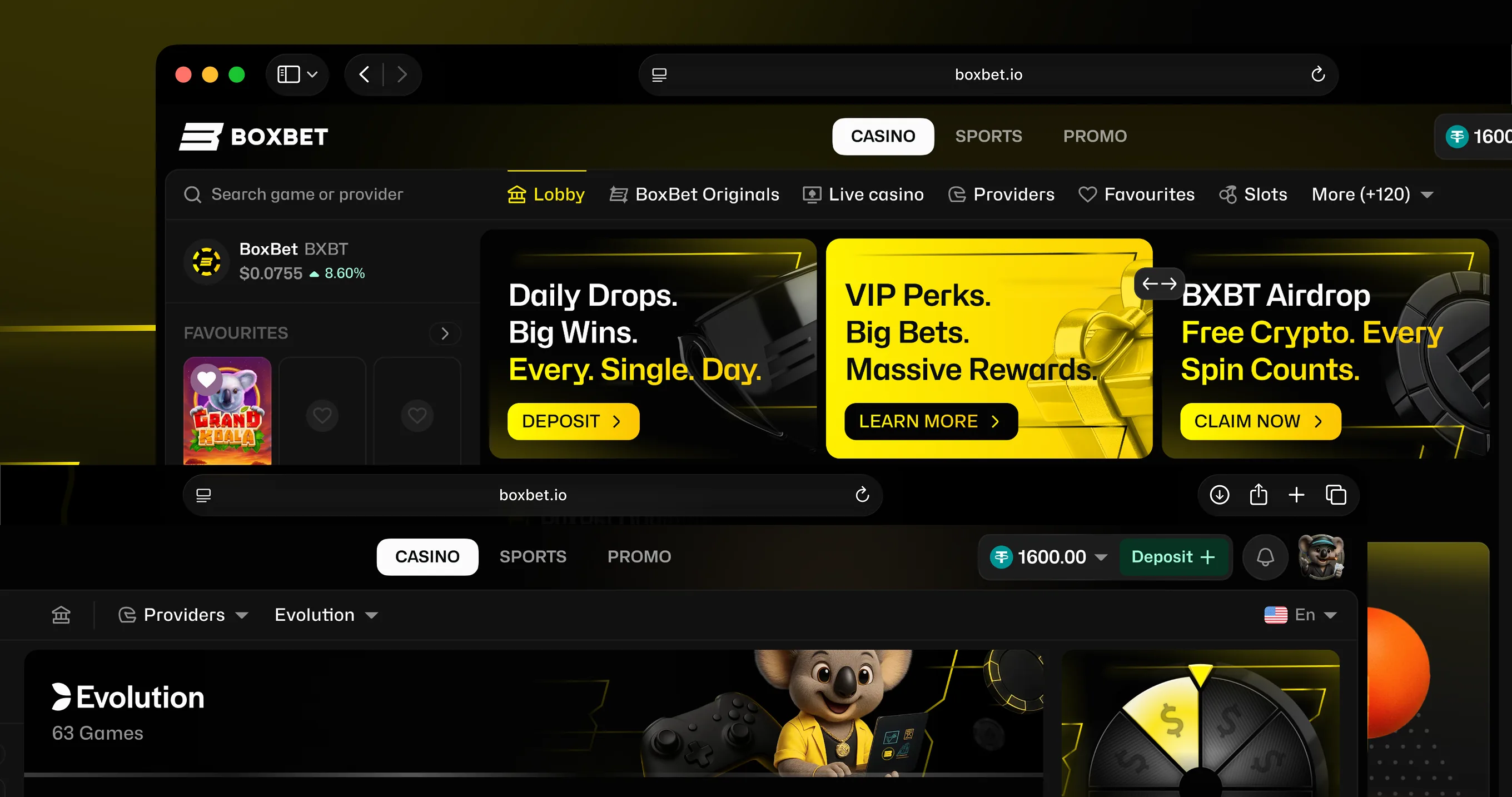Screen dimensions: 1512x797
Task: Show tab overview icon in lower browser
Action: (1336, 495)
